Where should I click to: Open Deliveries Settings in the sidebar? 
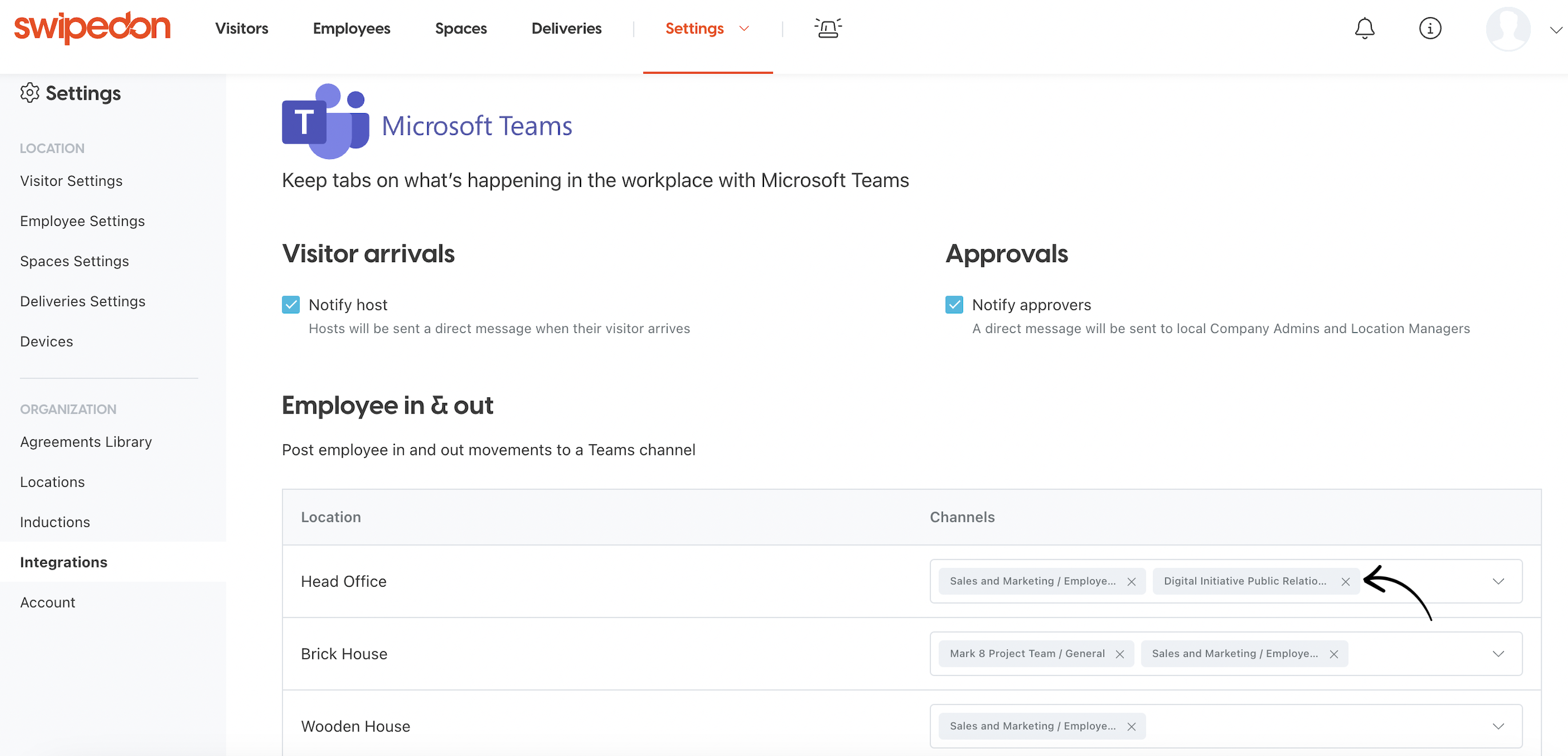pyautogui.click(x=83, y=301)
